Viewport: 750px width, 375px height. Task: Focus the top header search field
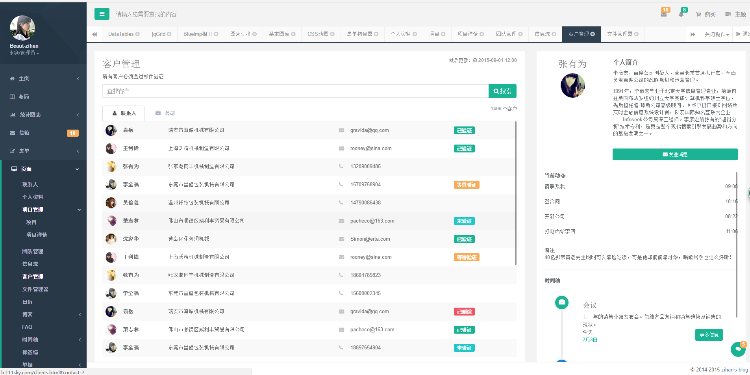click(146, 14)
